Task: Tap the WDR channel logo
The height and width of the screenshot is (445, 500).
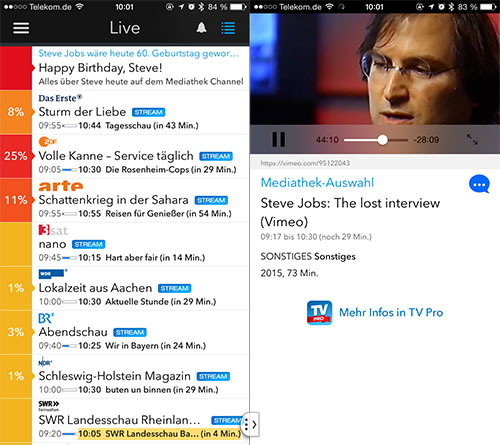Action: [52, 274]
